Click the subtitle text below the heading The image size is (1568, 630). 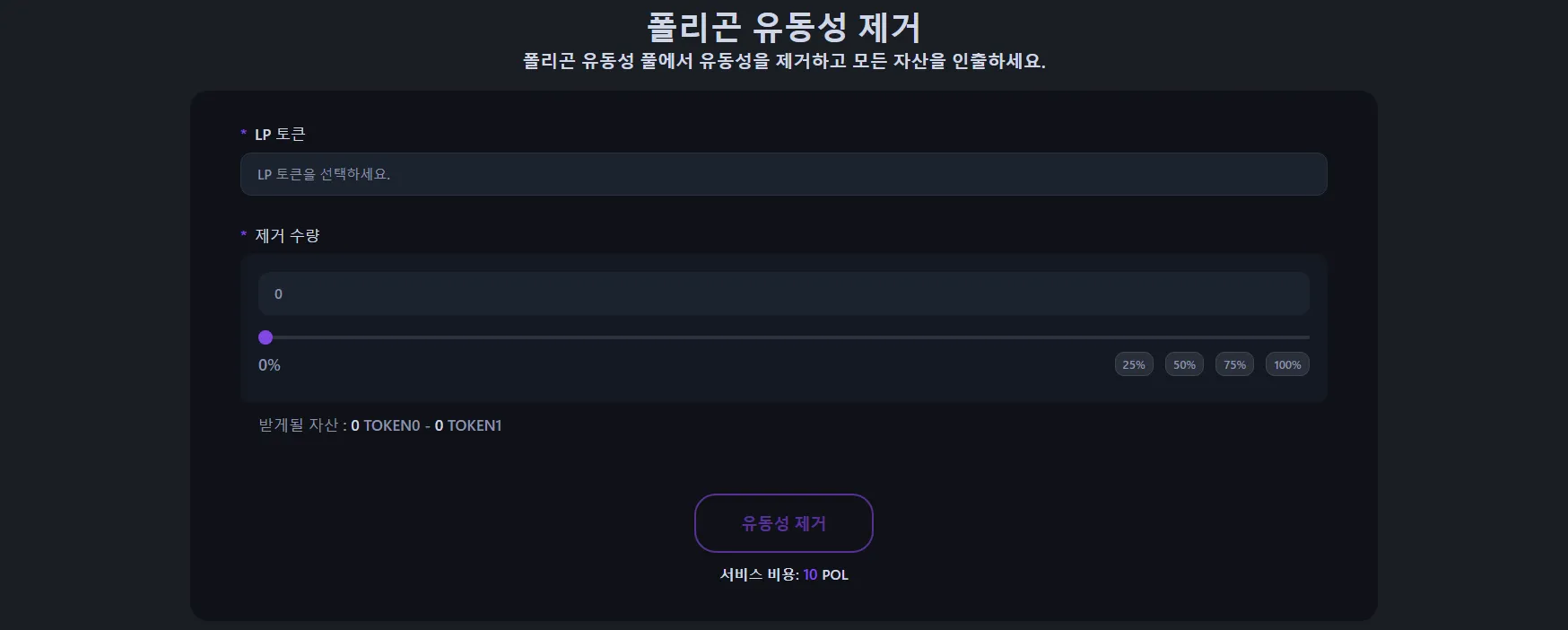[783, 61]
